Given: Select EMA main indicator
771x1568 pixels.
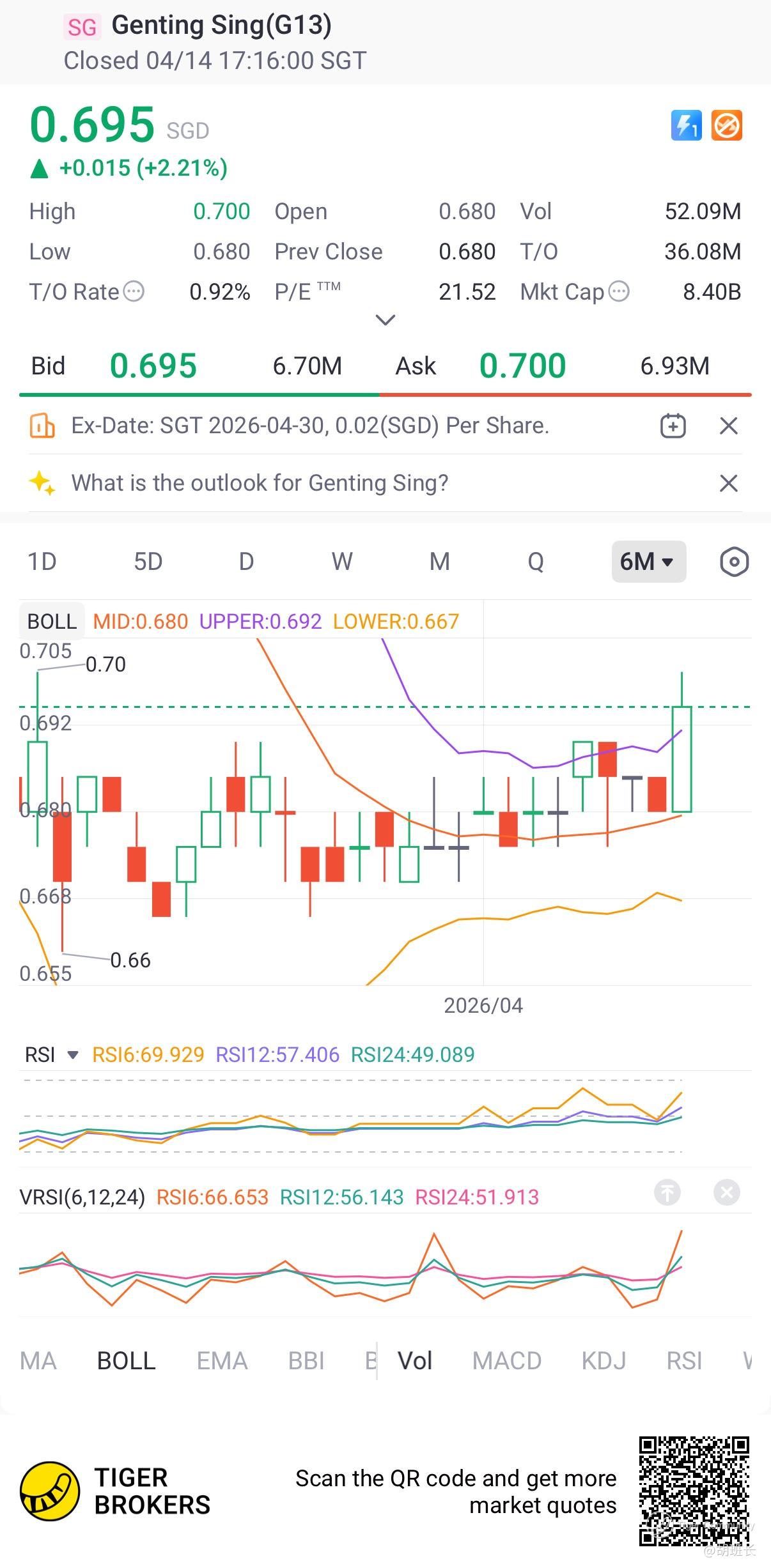Looking at the screenshot, I should coord(222,1361).
